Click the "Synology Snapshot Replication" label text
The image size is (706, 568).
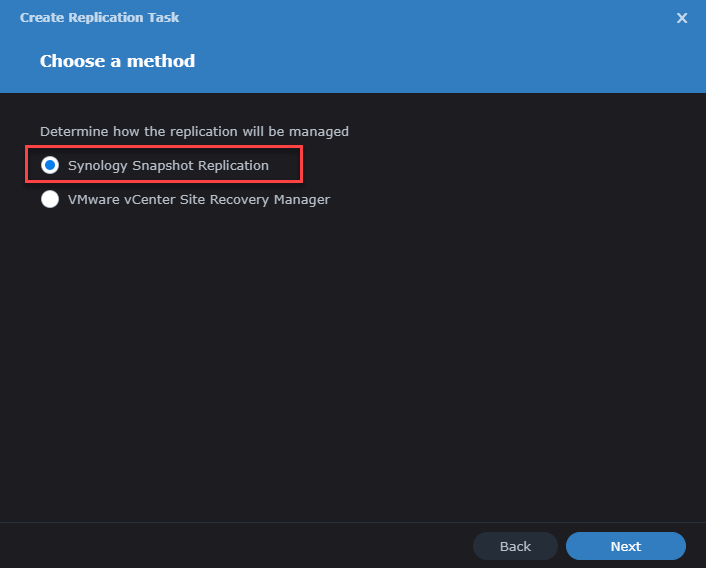pos(168,165)
